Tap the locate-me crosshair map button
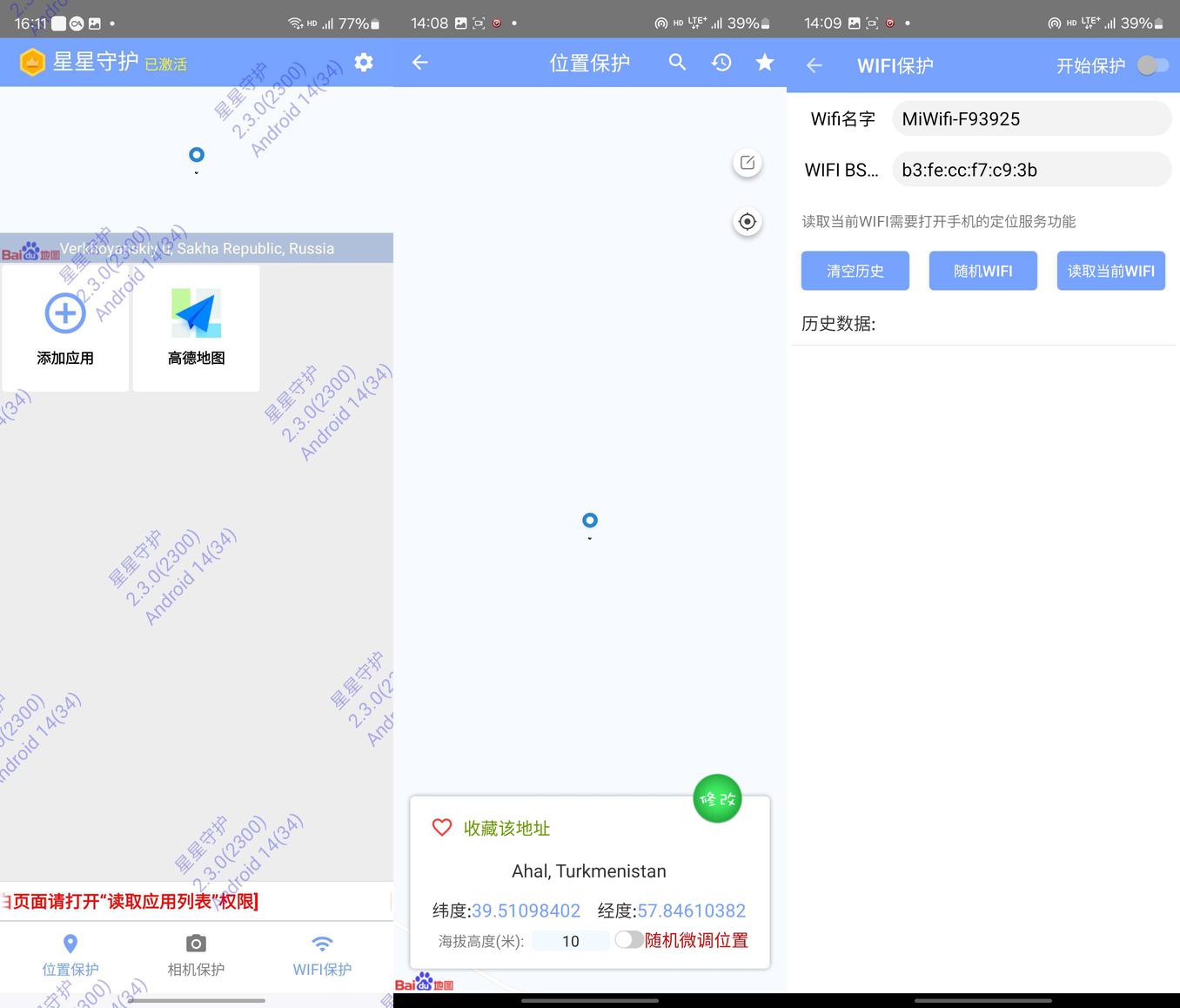1180x1008 pixels. 747,222
